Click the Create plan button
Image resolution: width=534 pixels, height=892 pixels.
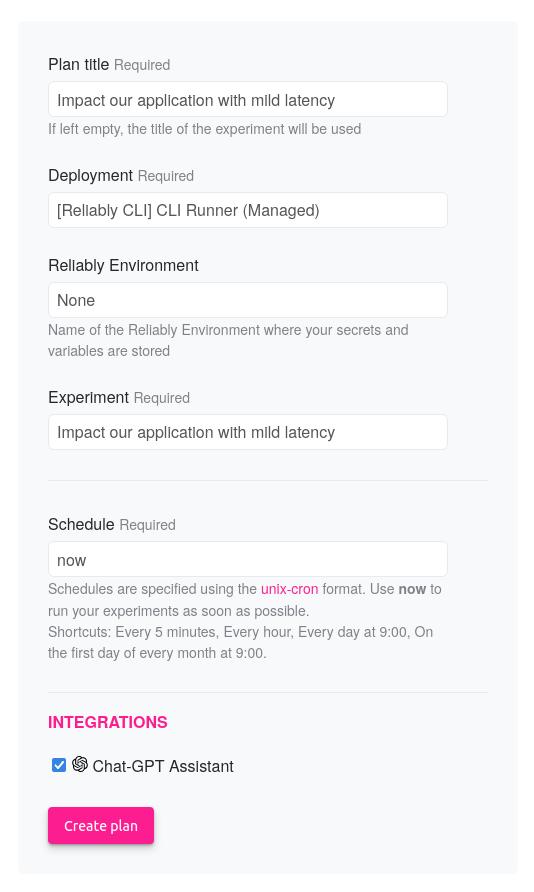coord(101,825)
